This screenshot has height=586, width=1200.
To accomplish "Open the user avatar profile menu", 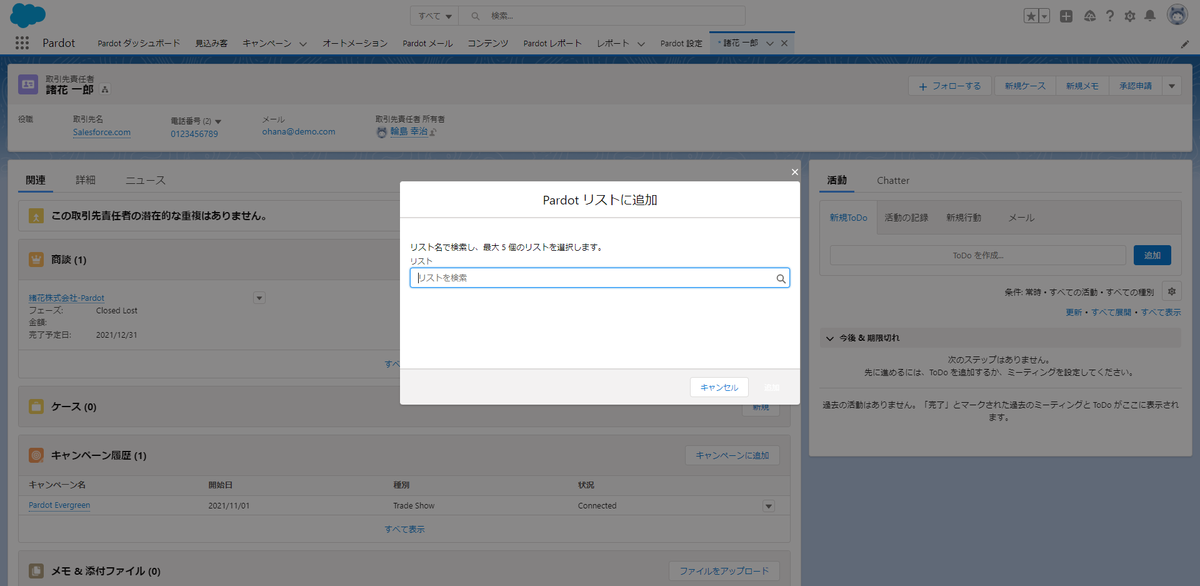I will click(1176, 16).
